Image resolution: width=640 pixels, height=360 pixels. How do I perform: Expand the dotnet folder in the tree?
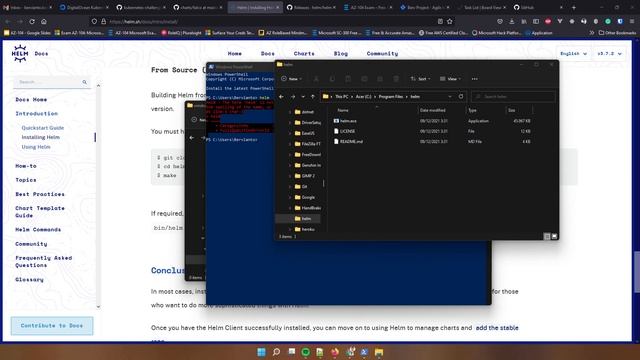click(x=290, y=112)
